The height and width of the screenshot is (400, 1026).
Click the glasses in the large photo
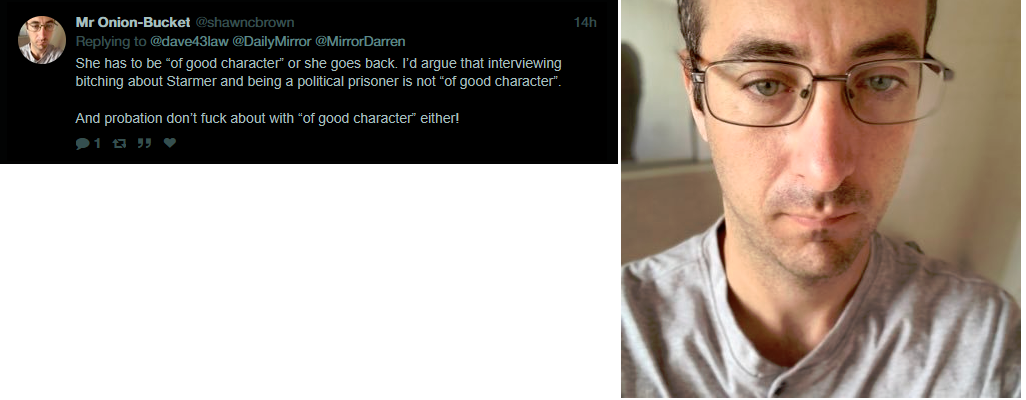pos(821,88)
